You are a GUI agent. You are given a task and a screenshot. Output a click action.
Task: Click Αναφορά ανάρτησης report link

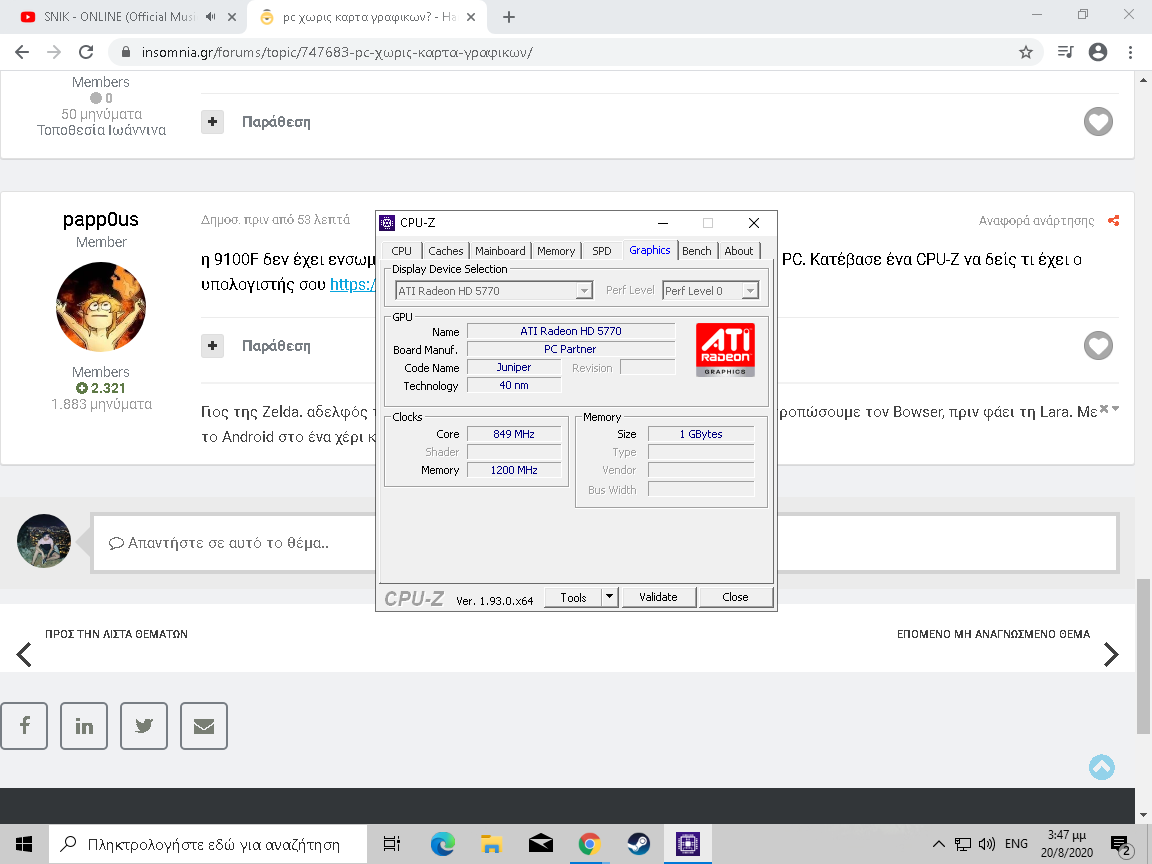pyautogui.click(x=1036, y=220)
